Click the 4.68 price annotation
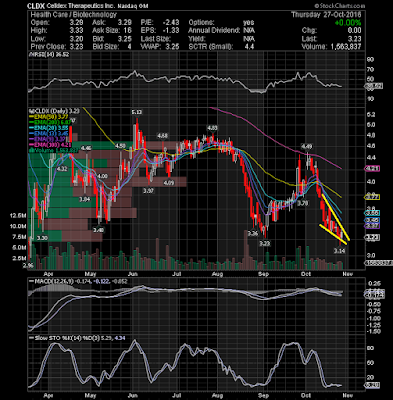Image resolution: width=393 pixels, height=400 pixels. 162,136
